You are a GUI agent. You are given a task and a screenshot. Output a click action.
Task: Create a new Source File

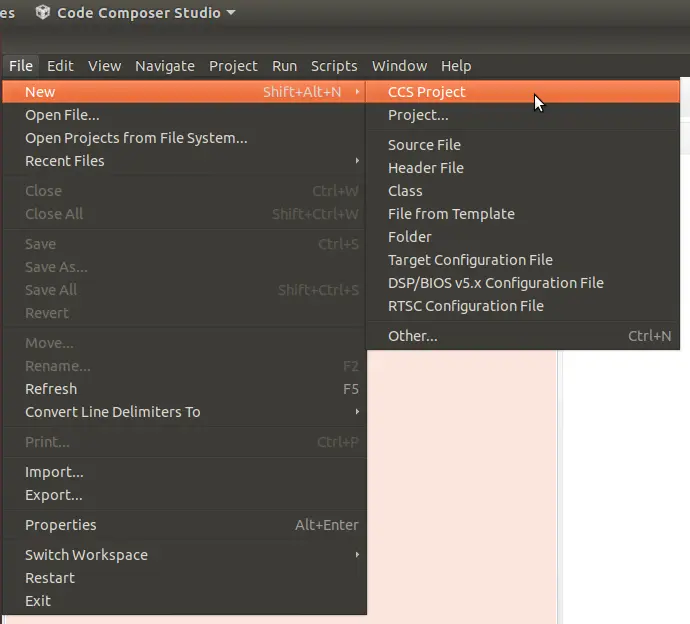523,145
